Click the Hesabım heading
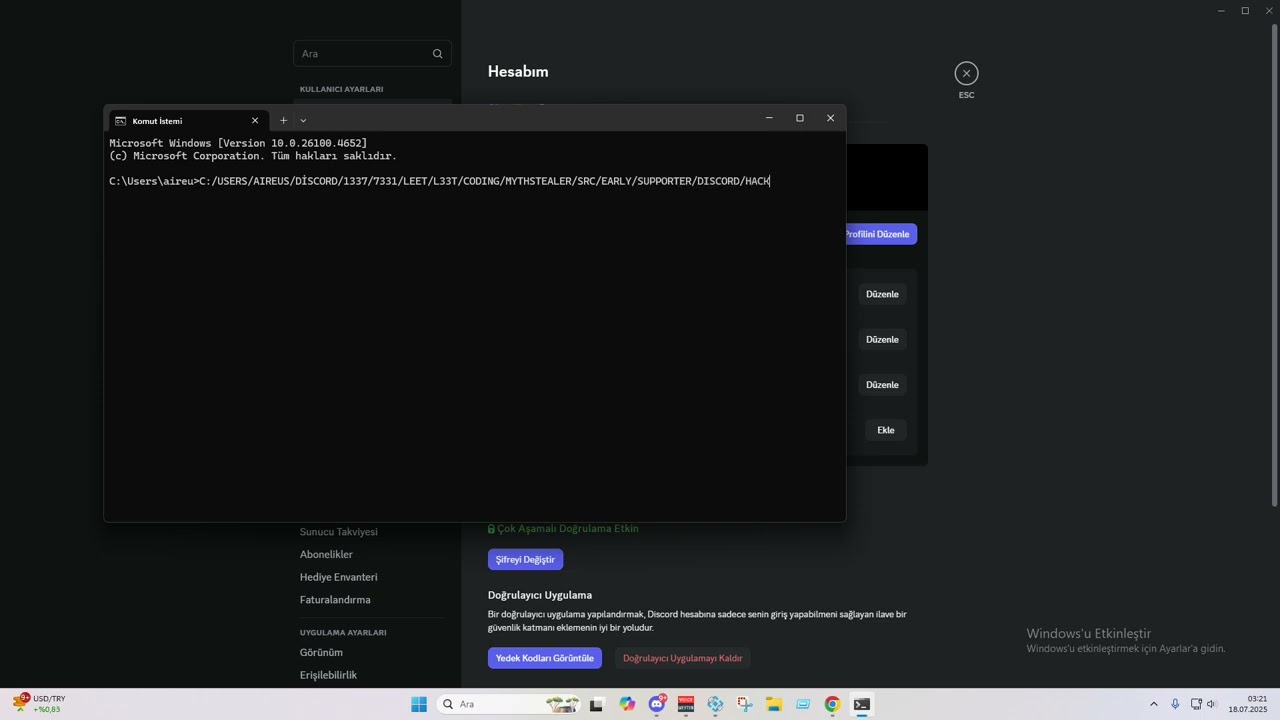 pos(518,71)
